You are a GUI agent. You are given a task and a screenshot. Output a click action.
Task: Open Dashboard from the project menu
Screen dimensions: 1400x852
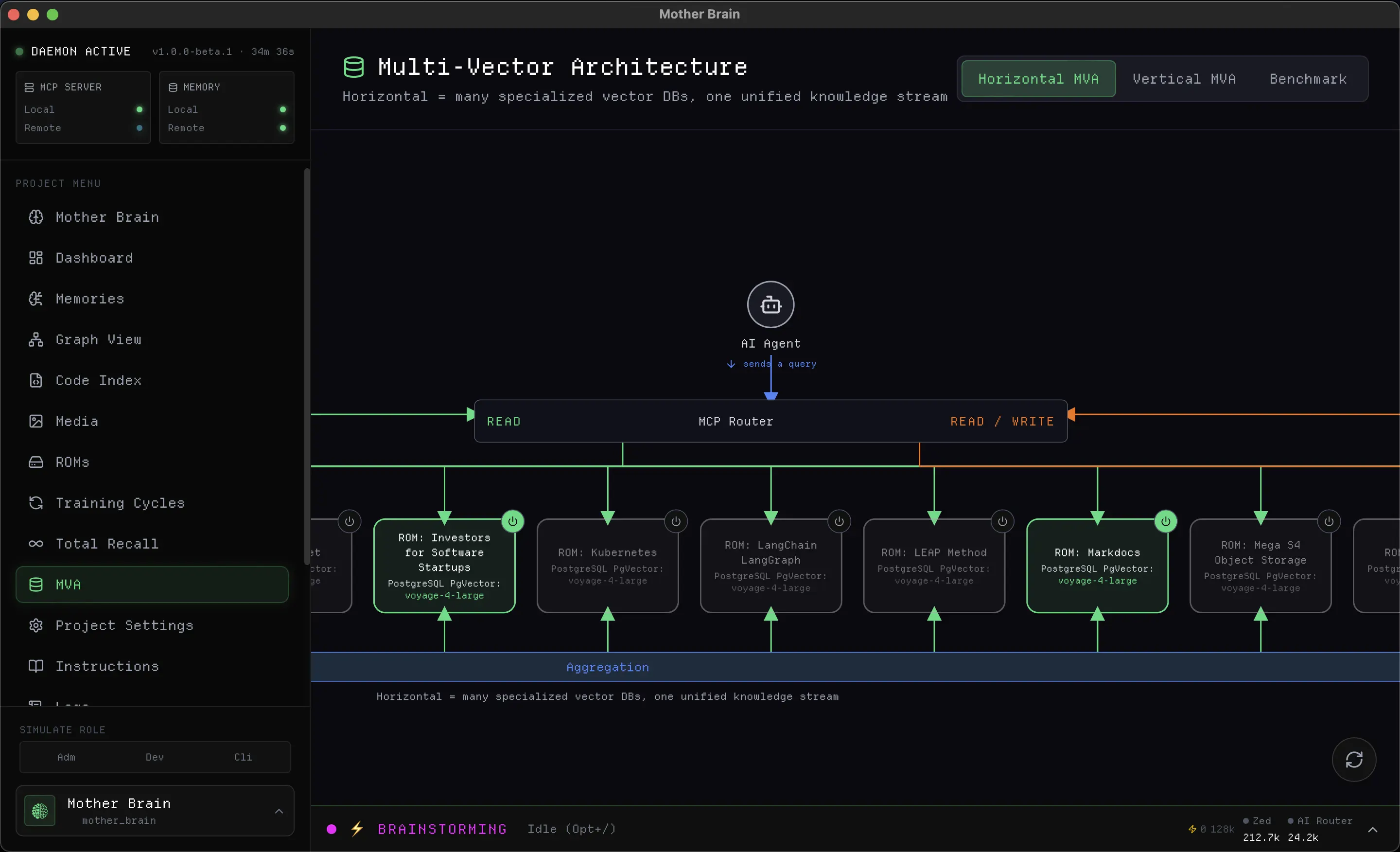[152, 258]
